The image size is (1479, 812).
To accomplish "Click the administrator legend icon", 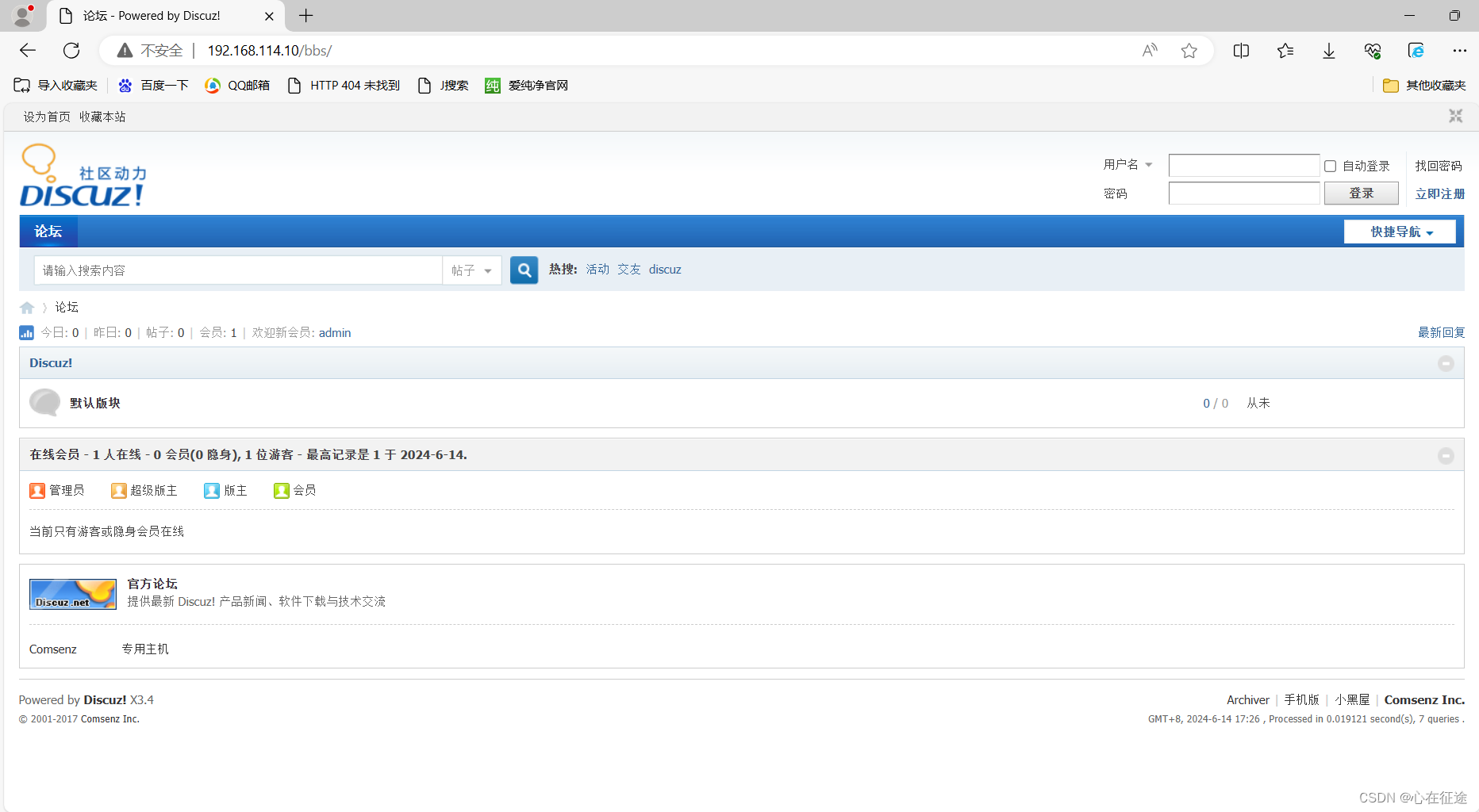I will click(x=37, y=491).
